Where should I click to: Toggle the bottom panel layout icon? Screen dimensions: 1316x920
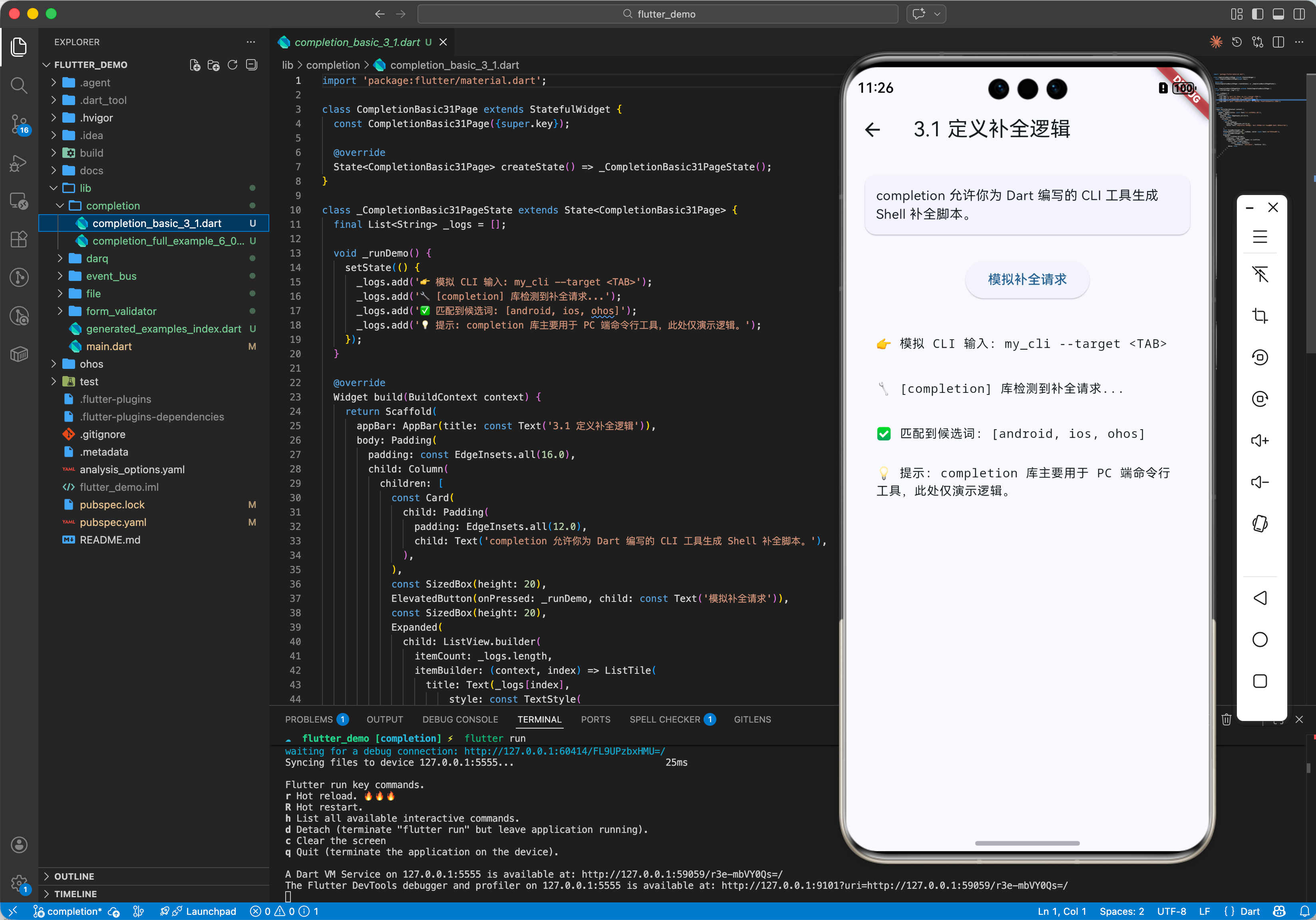click(x=1278, y=14)
